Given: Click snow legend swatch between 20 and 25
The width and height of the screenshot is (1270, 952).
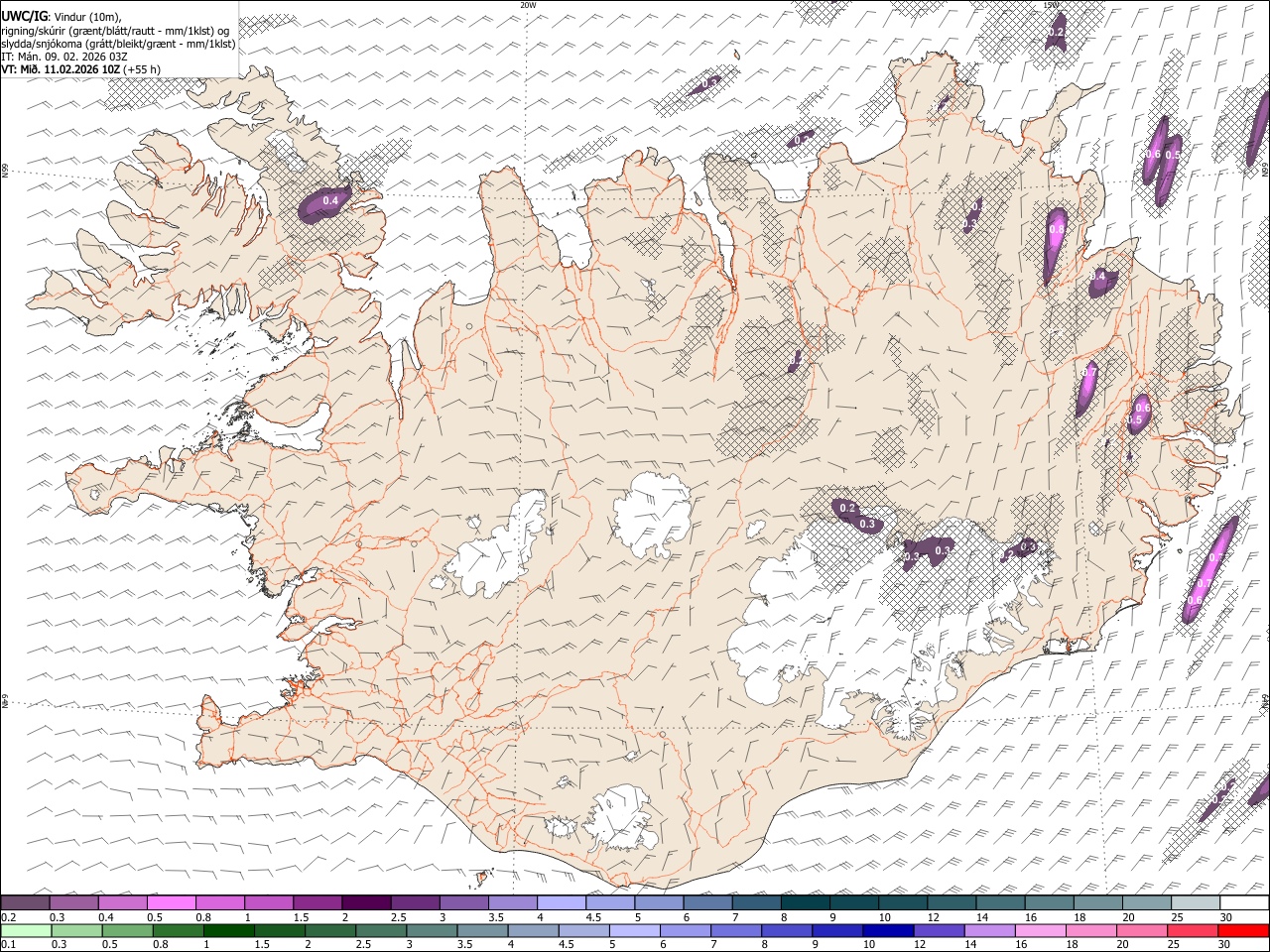Looking at the screenshot, I should tap(1148, 902).
